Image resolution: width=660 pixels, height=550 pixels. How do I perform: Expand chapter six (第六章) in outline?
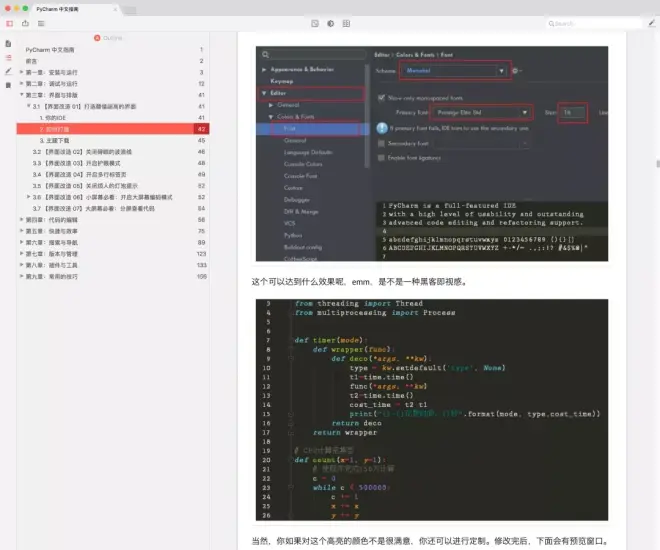[21, 242]
